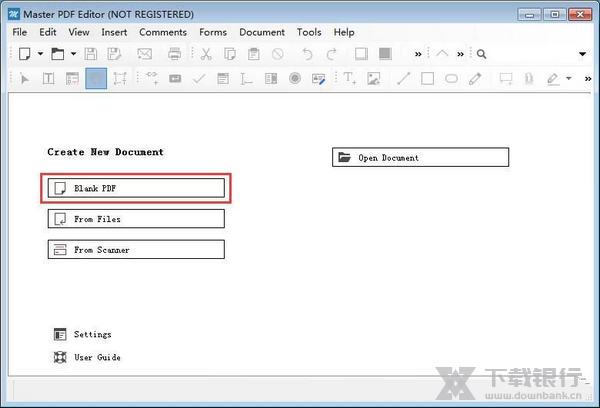Expand the Open File dropdown arrow

point(71,54)
